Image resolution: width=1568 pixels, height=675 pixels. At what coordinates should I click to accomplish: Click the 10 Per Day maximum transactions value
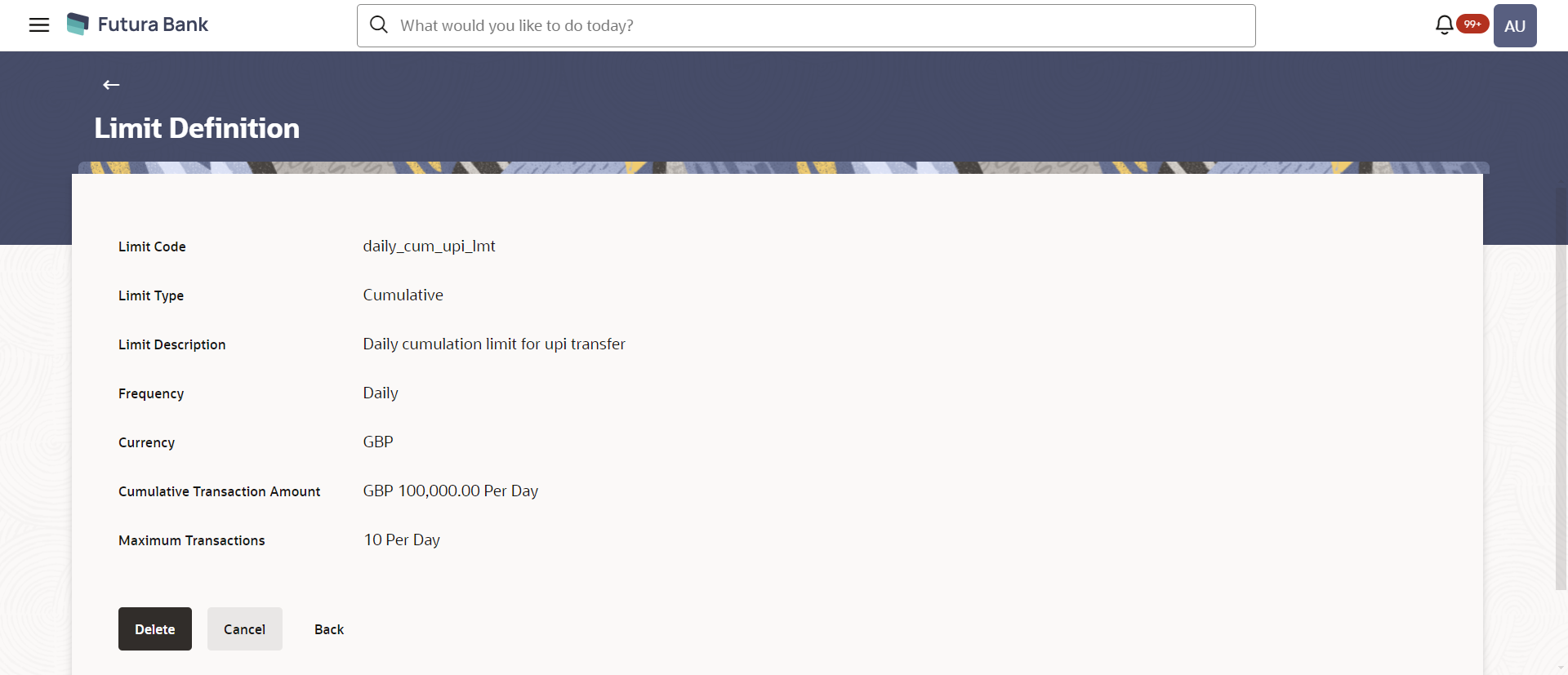402,540
